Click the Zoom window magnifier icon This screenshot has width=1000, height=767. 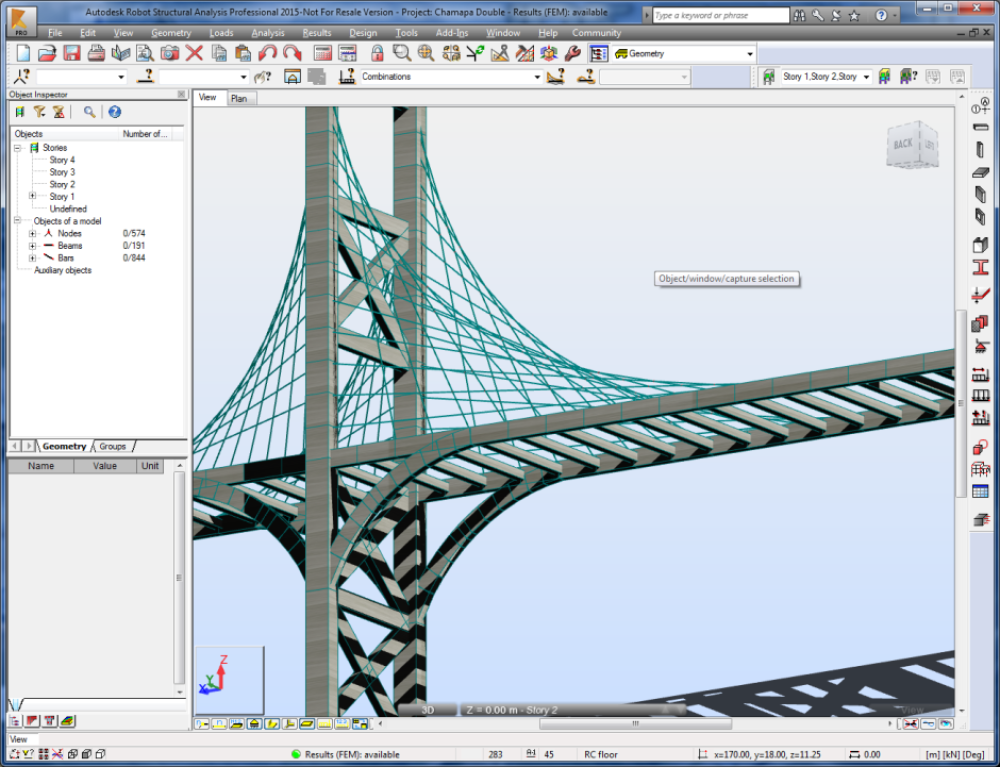click(402, 53)
